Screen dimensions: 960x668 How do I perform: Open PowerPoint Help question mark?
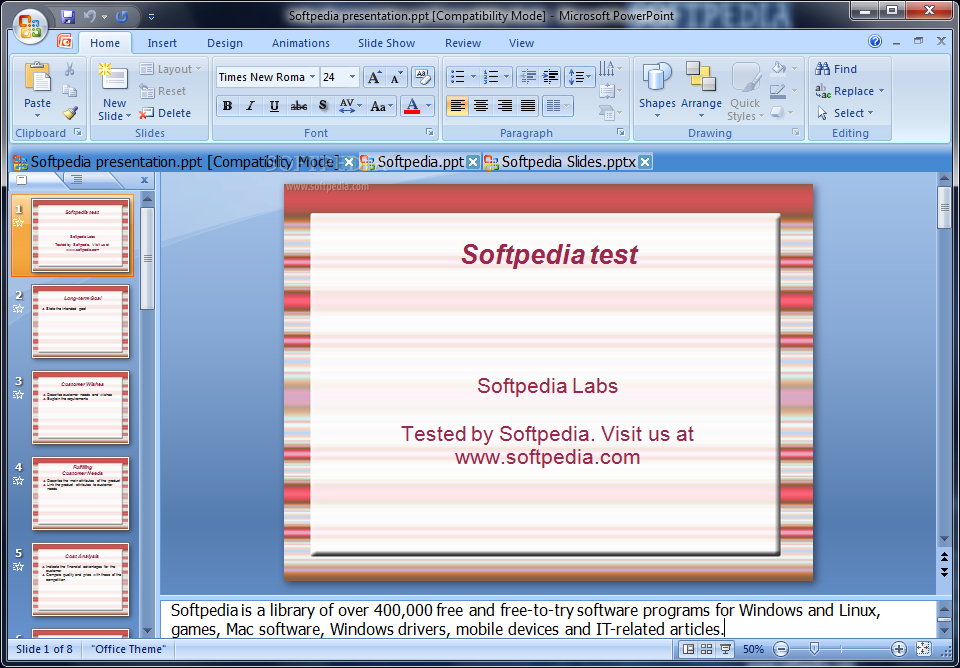pyautogui.click(x=876, y=41)
